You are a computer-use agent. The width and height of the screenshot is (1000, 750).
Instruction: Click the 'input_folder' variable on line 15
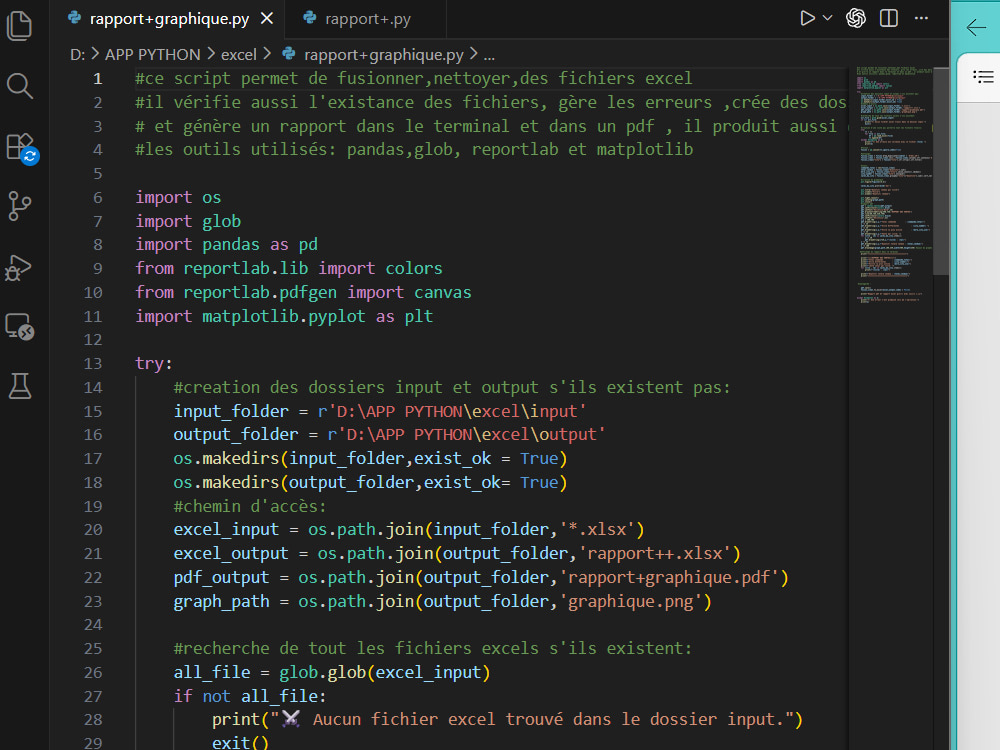(x=231, y=411)
